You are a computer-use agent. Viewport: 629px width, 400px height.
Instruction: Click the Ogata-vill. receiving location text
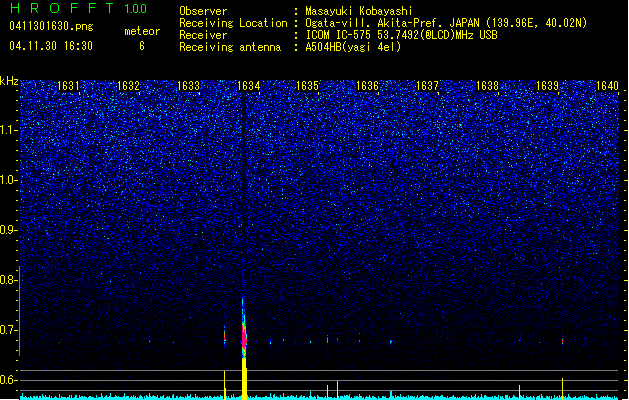[446, 23]
